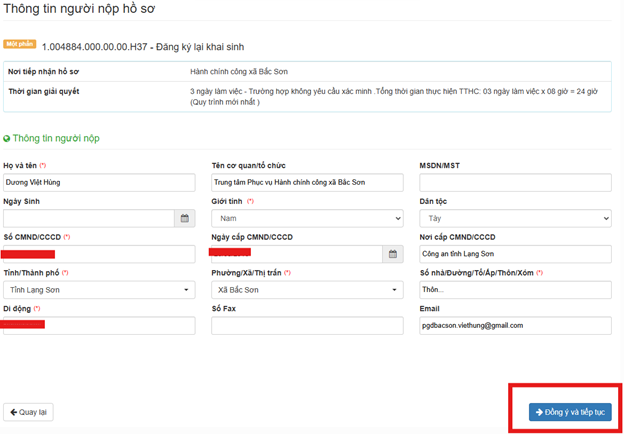Expand the Dân tộc dropdown
Viewport: 624px width, 434px height.
point(515,218)
